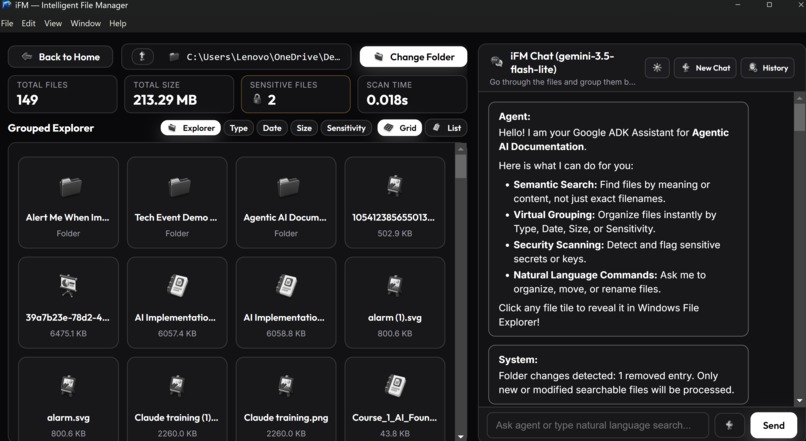The height and width of the screenshot is (441, 806).
Task: Group files by Type
Action: (239, 128)
